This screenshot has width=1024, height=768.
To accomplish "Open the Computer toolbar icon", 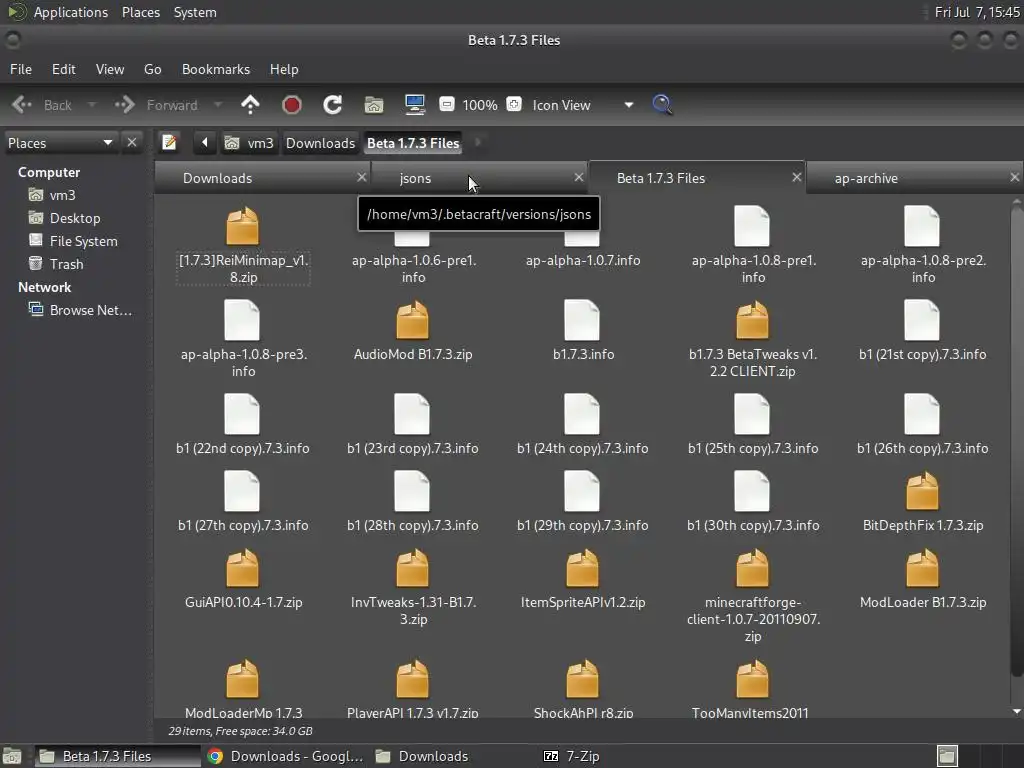I will click(415, 104).
